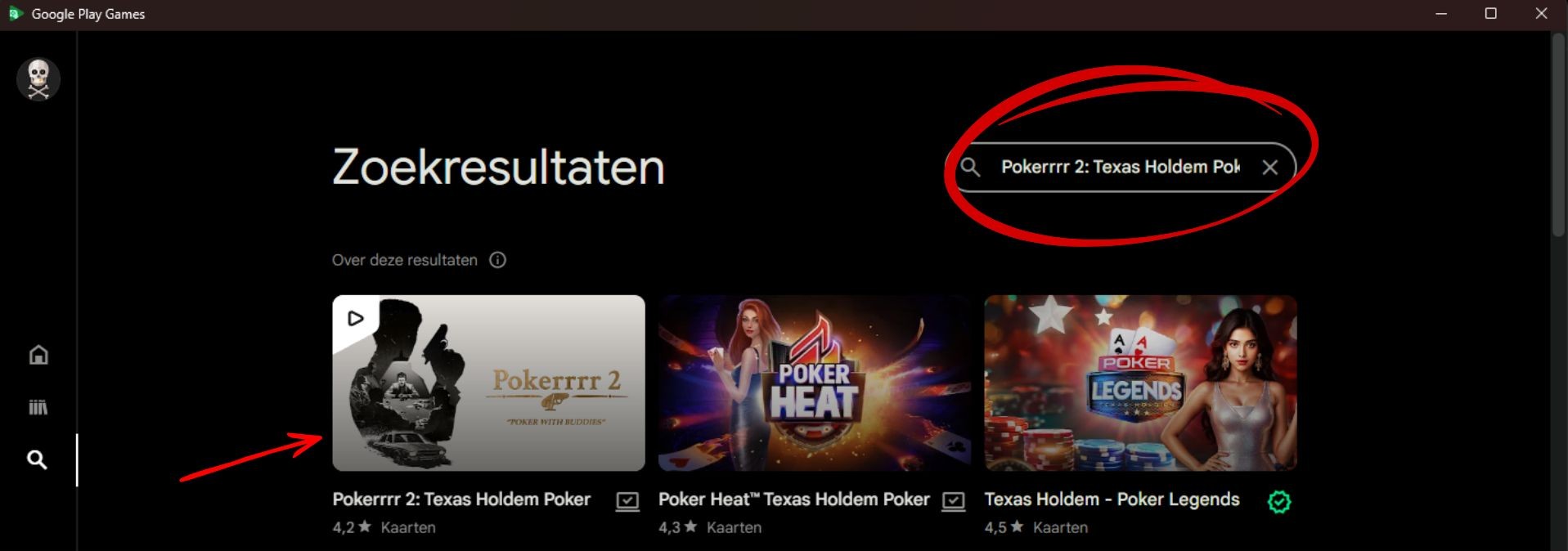Open the Pokerrrr 2: Texas Holdem Poker title
This screenshot has height=551, width=1568.
tap(461, 499)
